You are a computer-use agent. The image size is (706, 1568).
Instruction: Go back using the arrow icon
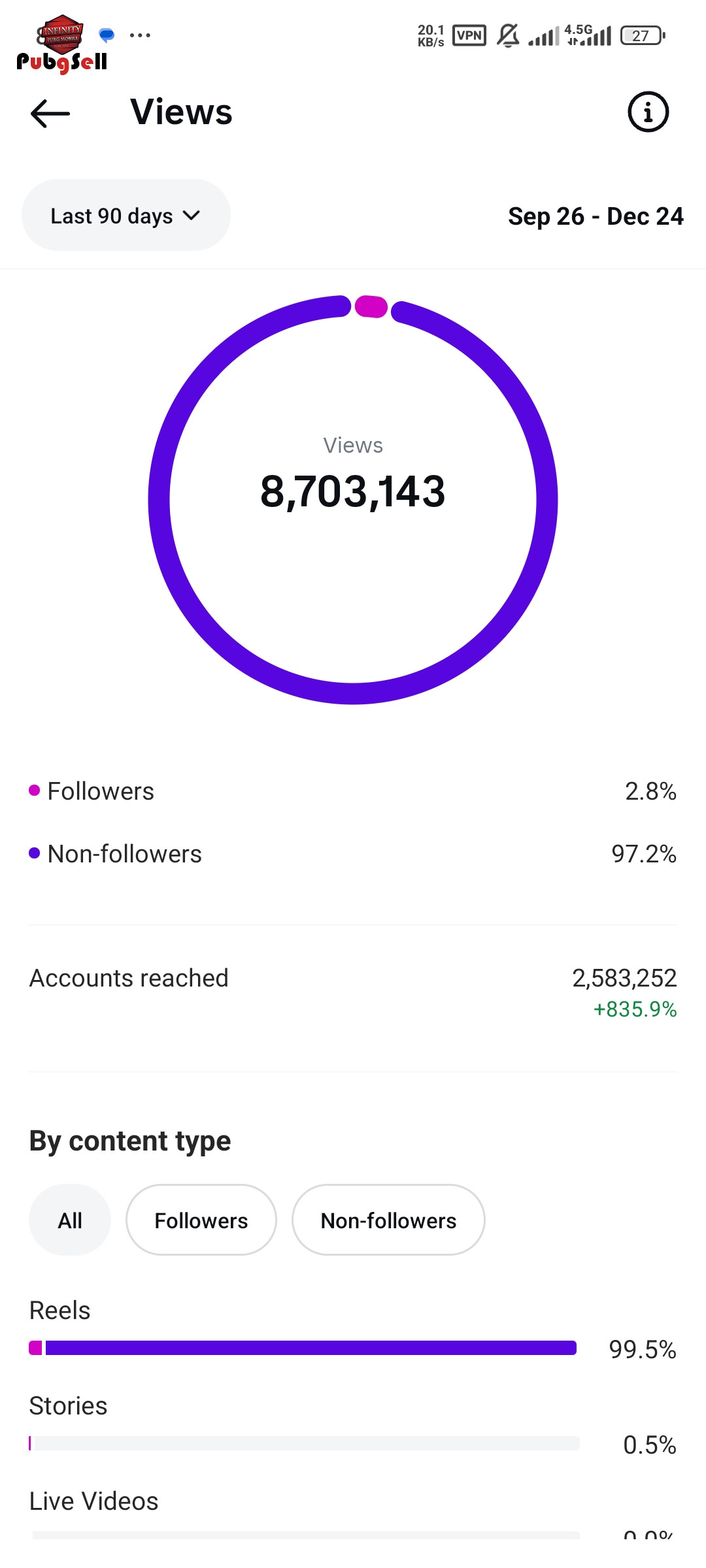tap(50, 113)
